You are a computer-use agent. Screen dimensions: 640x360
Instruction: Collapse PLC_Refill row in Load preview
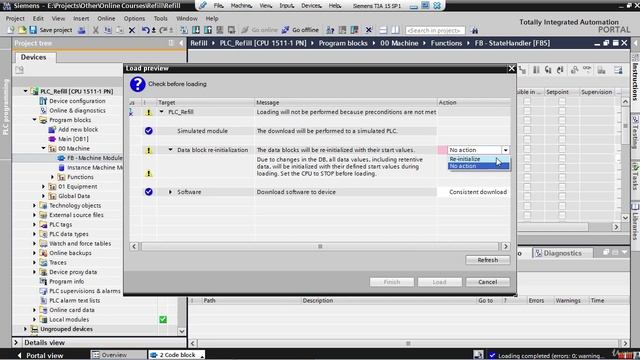coord(162,111)
